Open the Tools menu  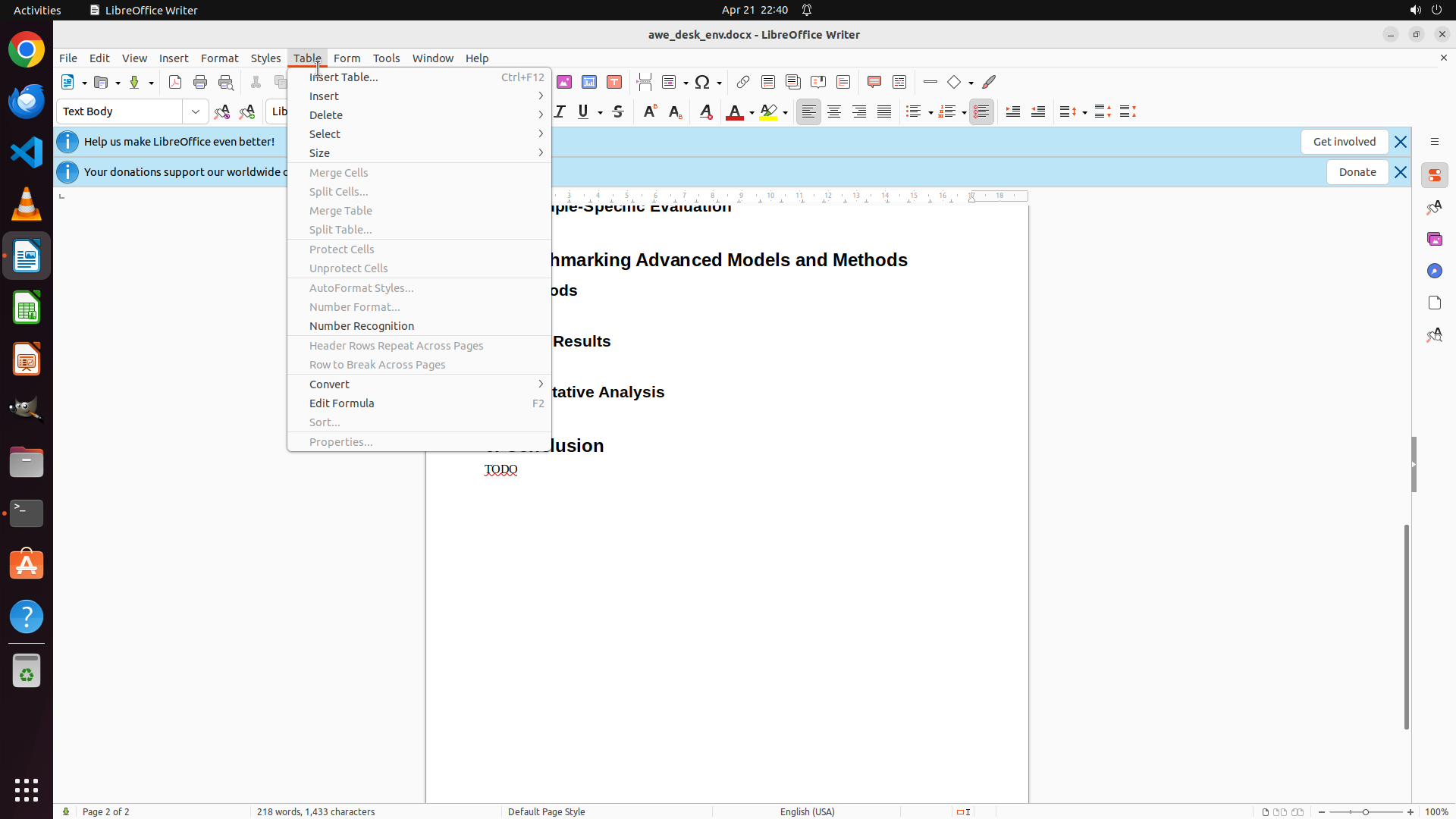tap(386, 58)
